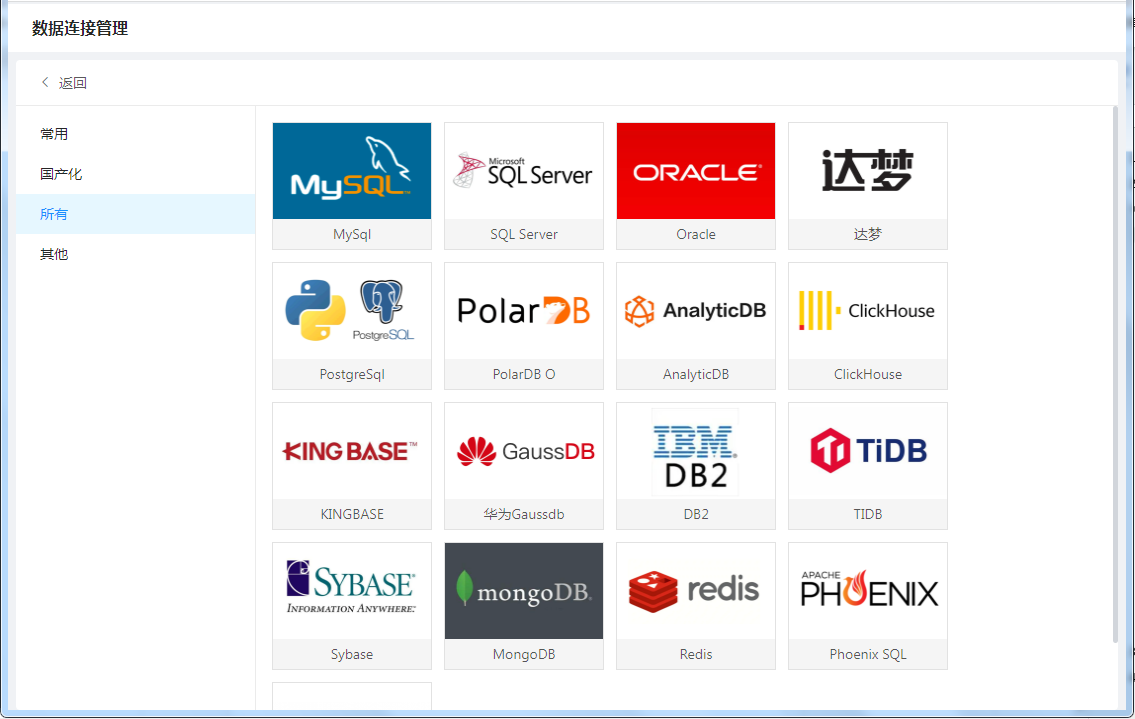1135x719 pixels.
Task: Select the Redis connection icon
Action: click(x=695, y=591)
